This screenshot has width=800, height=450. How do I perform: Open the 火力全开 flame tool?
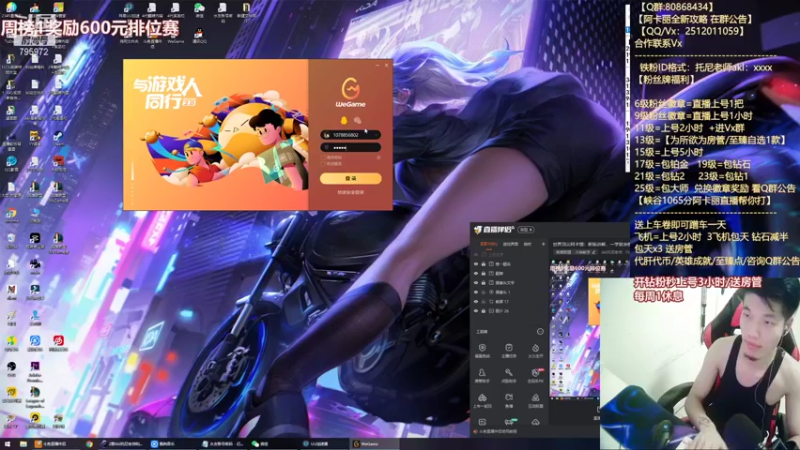click(x=535, y=351)
